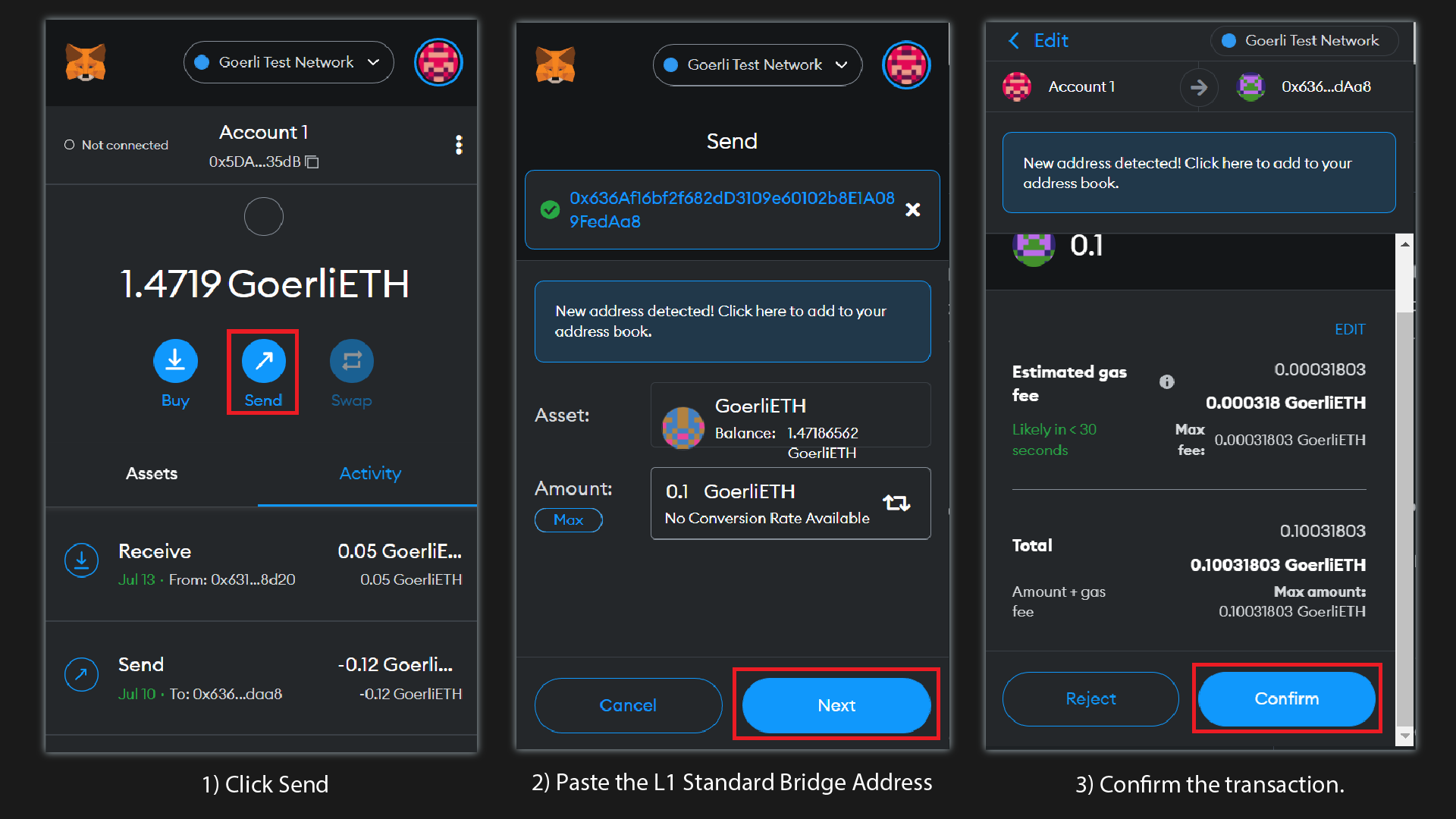Image resolution: width=1456 pixels, height=819 pixels.
Task: Switch to the Assets tab
Action: [152, 473]
